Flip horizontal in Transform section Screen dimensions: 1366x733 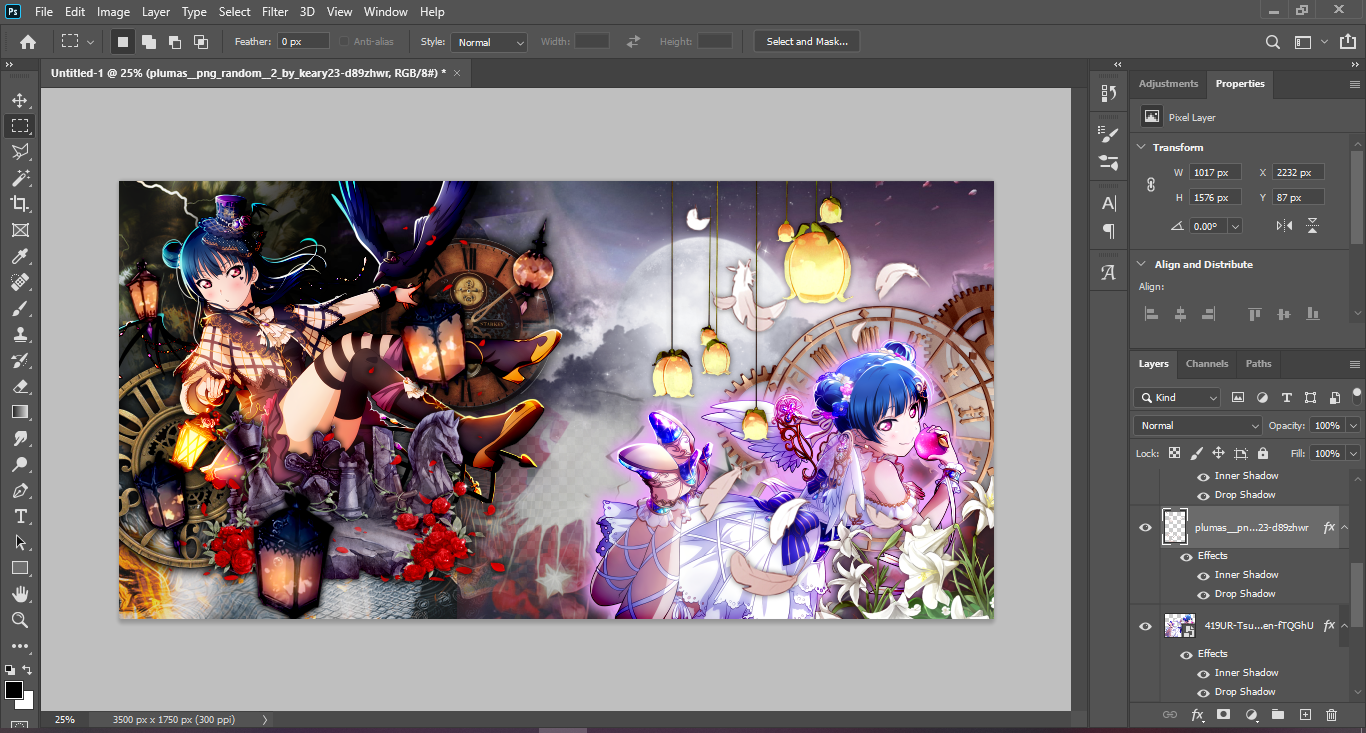tap(1285, 226)
